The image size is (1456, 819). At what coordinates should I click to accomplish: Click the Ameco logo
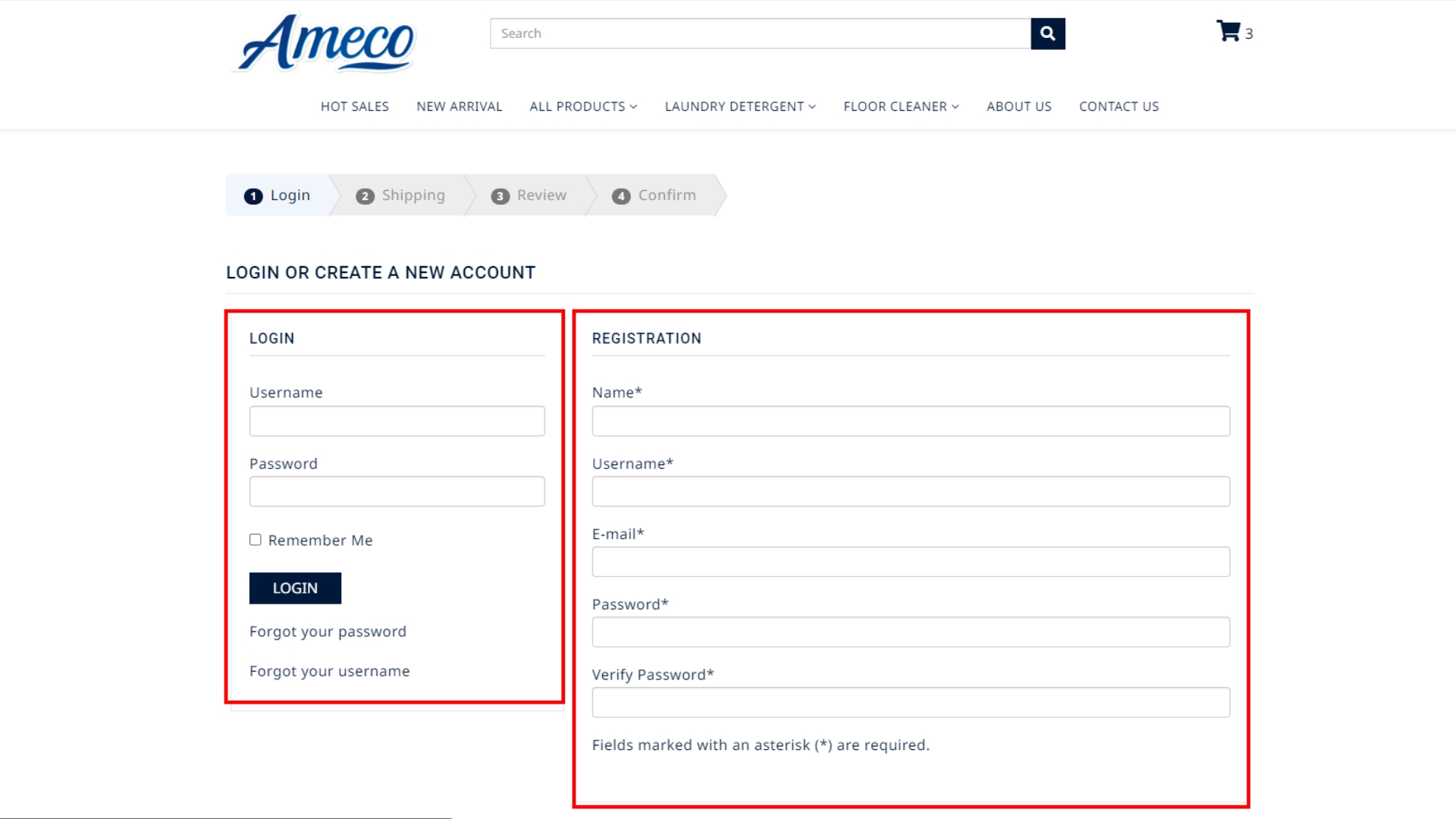(x=326, y=42)
